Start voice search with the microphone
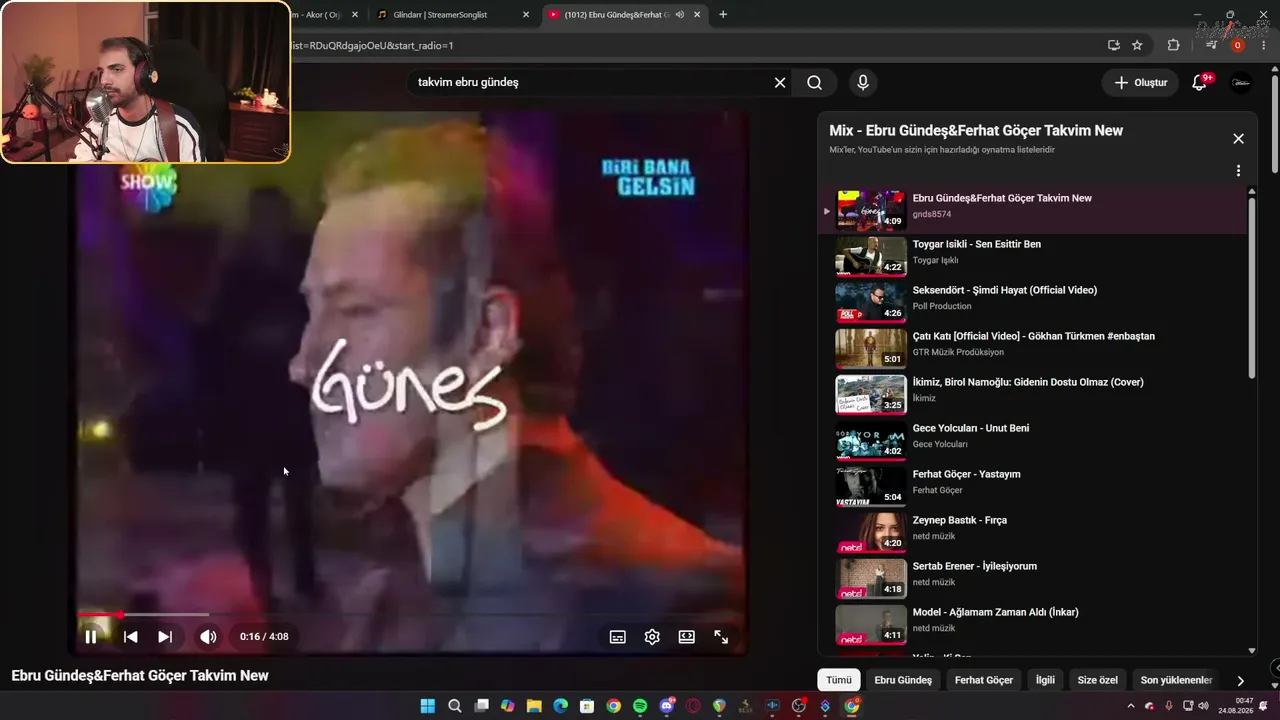 point(862,83)
